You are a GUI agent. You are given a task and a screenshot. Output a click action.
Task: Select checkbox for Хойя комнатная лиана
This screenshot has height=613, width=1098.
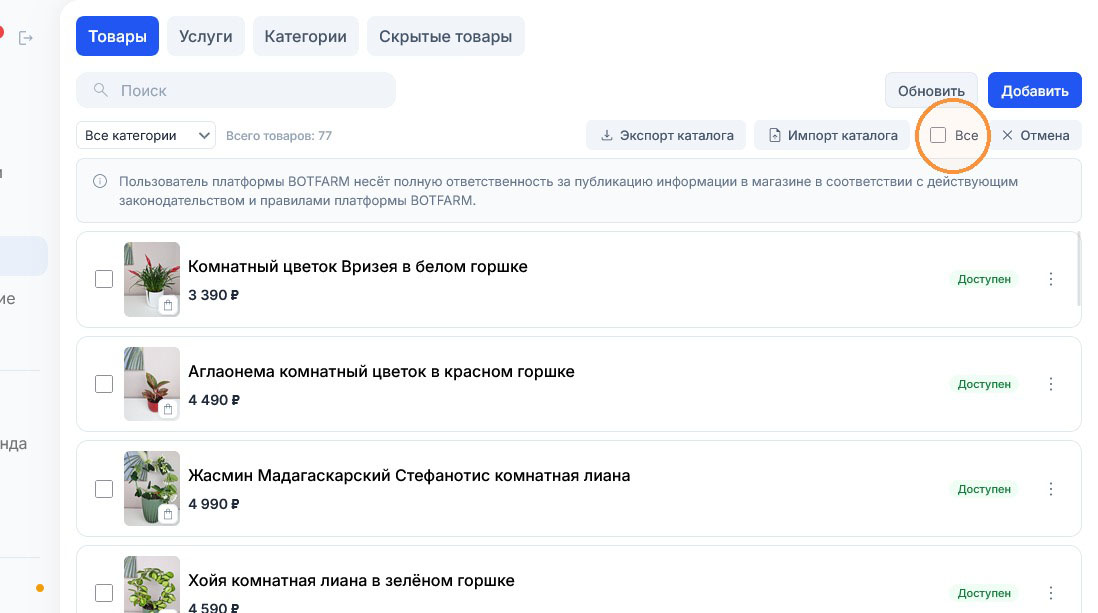pos(104,593)
